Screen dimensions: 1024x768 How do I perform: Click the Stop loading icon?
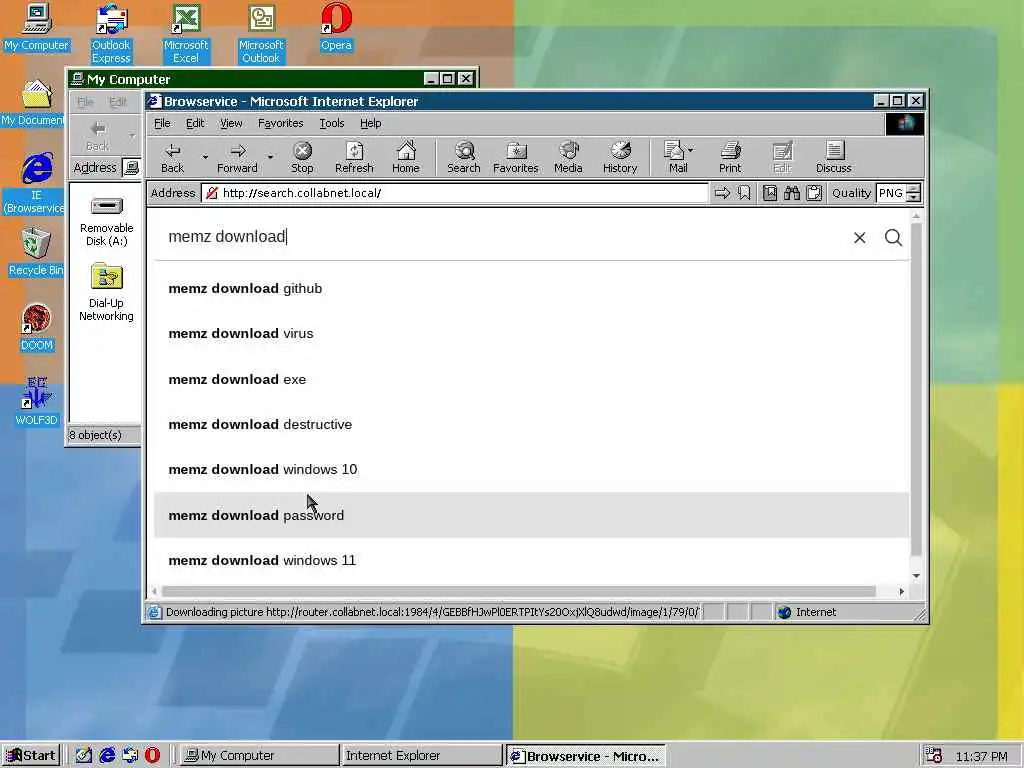tap(302, 158)
